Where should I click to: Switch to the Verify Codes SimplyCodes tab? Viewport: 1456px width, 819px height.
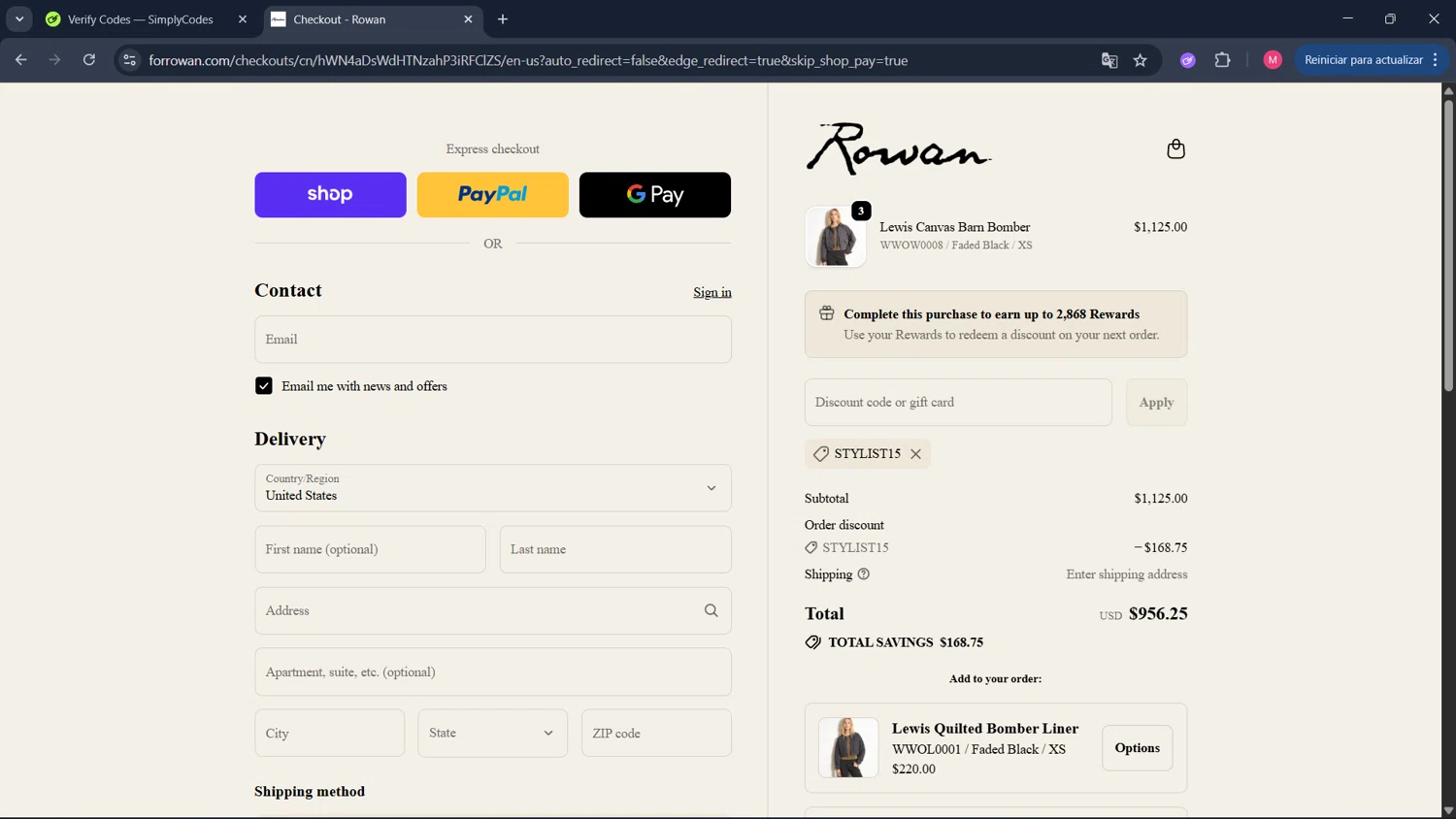[142, 19]
